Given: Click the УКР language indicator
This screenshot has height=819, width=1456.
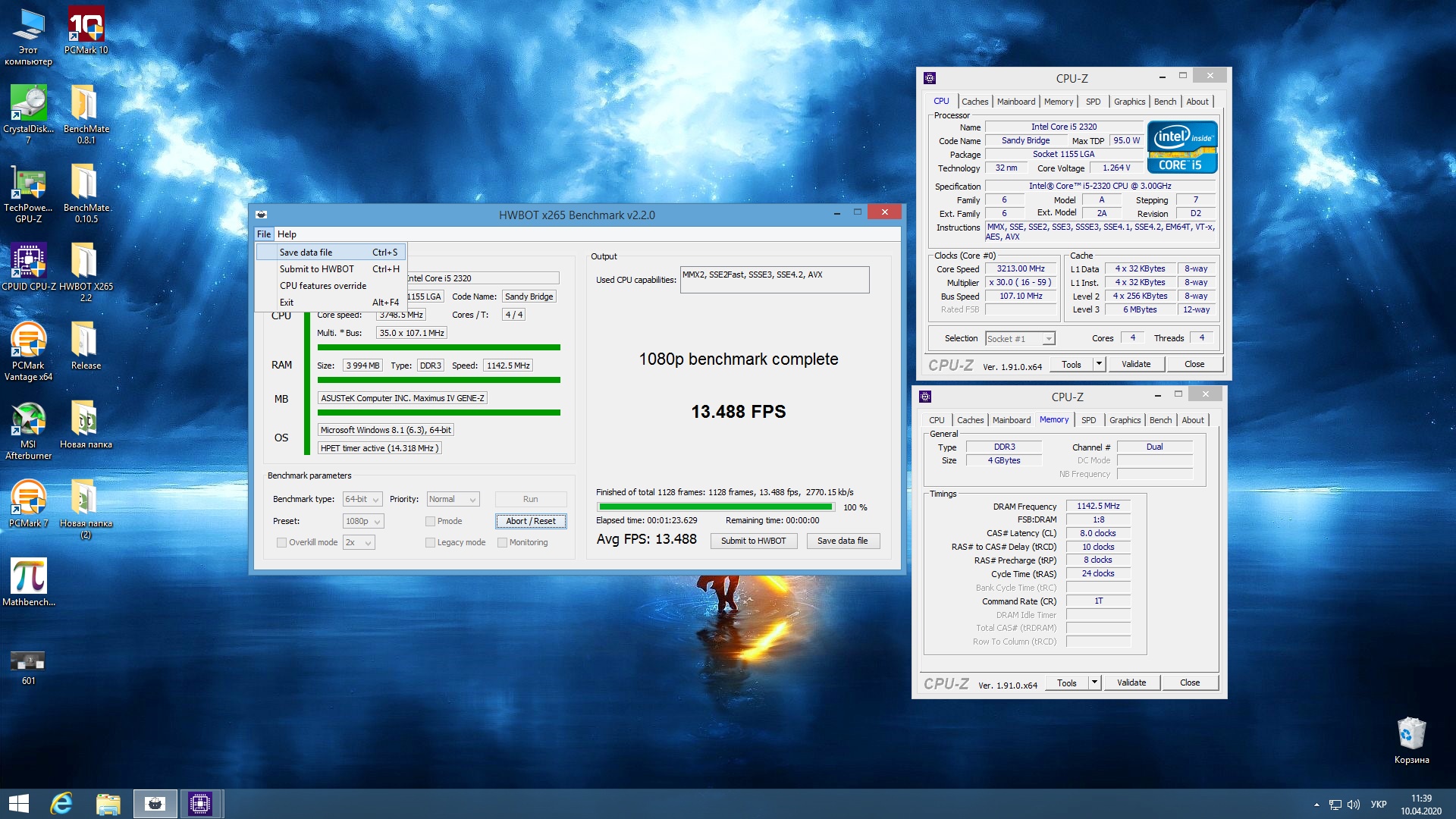Looking at the screenshot, I should click(x=1379, y=805).
